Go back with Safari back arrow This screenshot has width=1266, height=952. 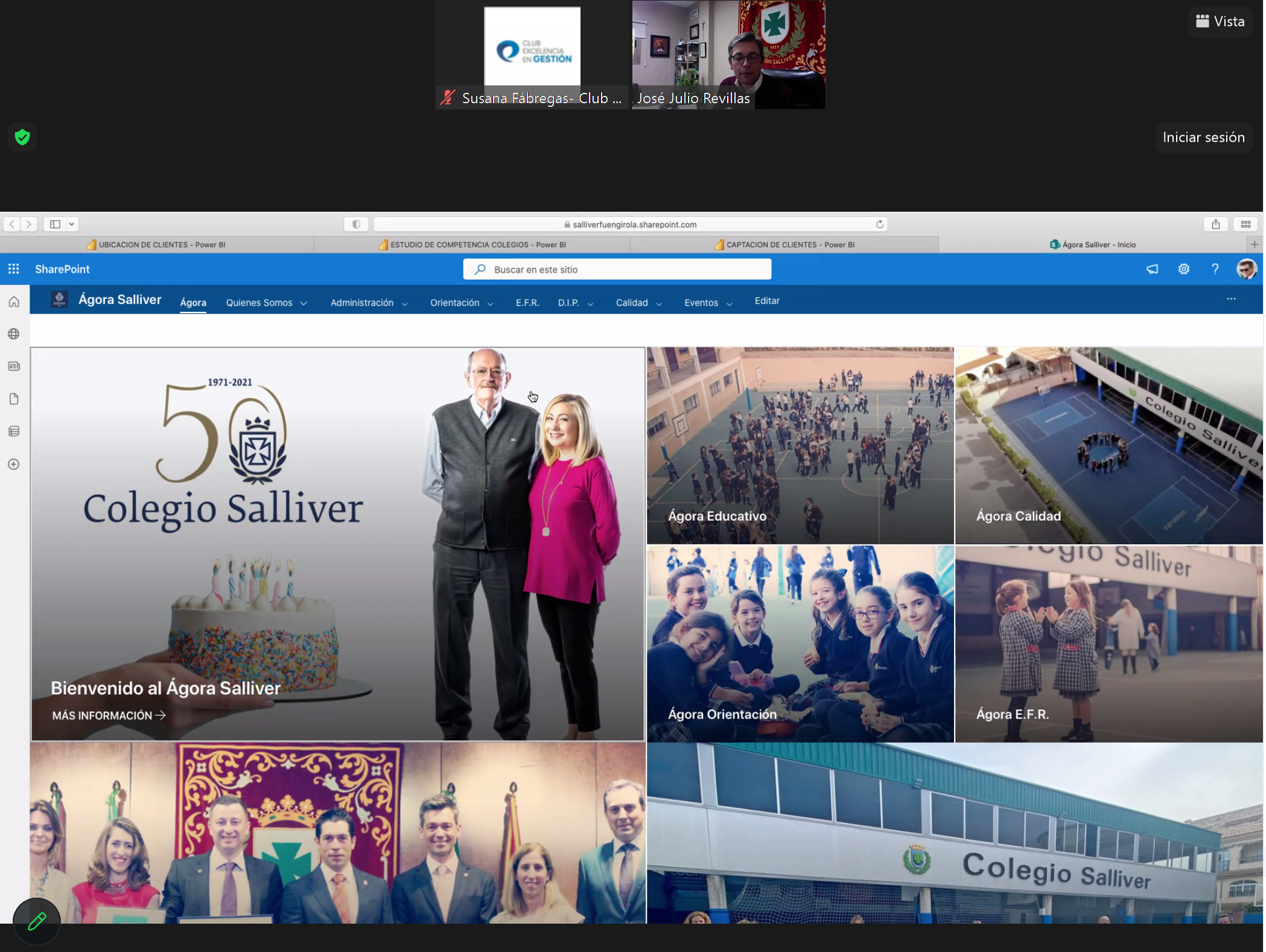pyautogui.click(x=12, y=224)
